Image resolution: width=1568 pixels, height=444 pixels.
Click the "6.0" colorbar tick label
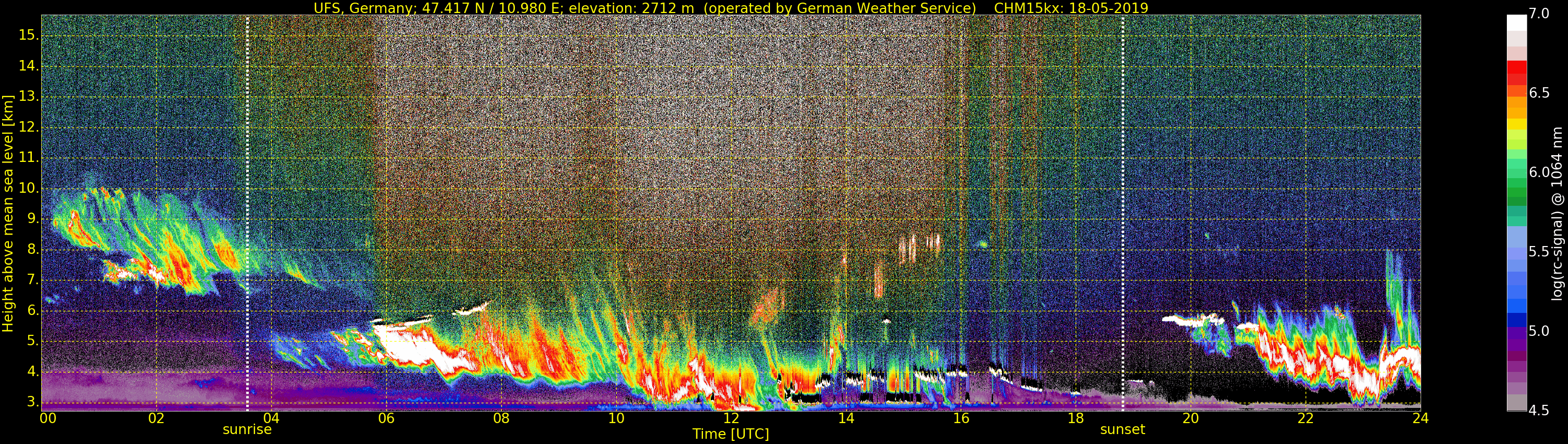pyautogui.click(x=1539, y=173)
